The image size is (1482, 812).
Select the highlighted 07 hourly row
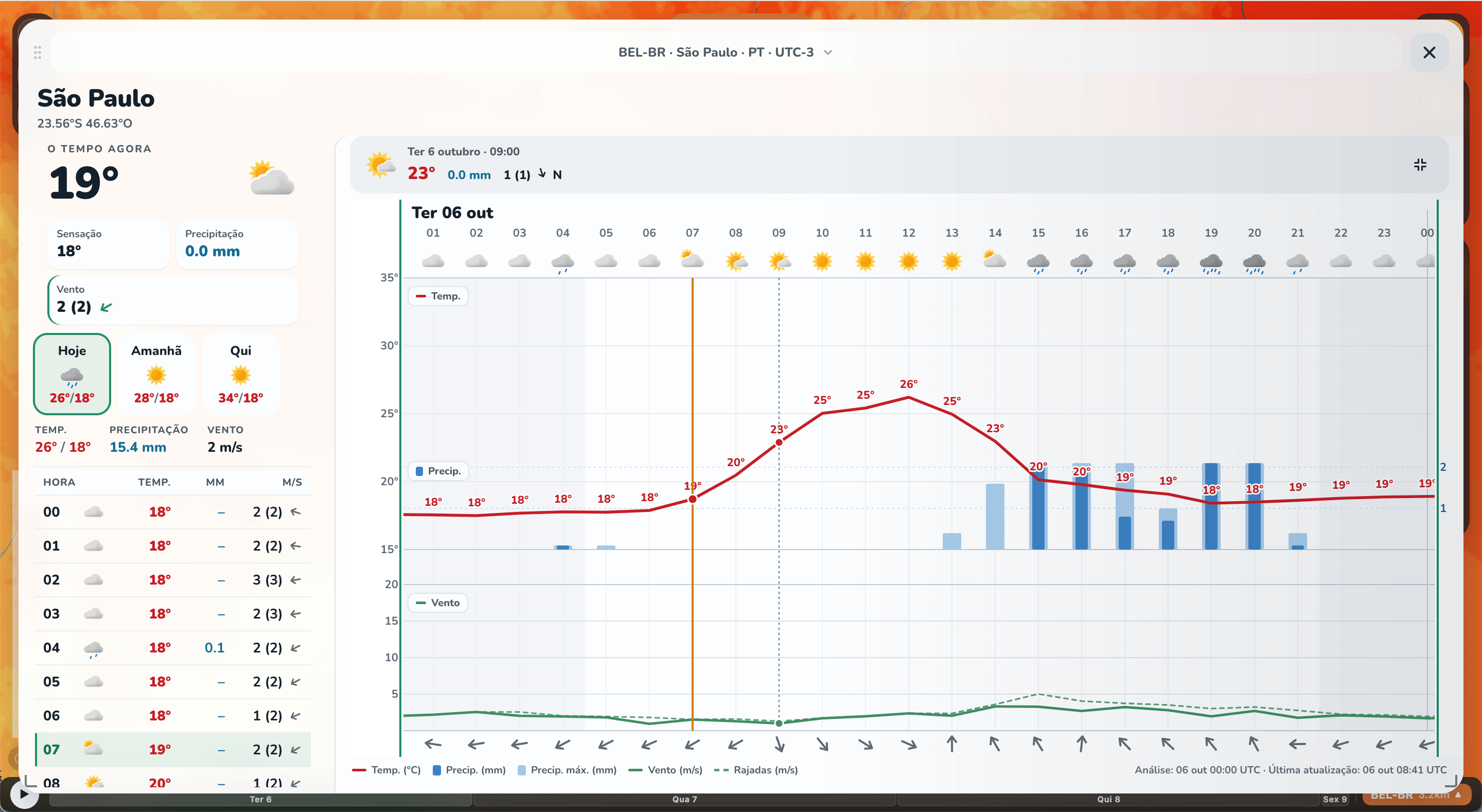tap(172, 749)
